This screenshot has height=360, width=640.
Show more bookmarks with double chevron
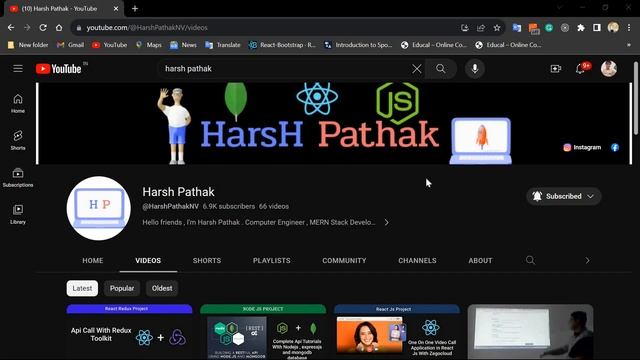[x=629, y=45]
